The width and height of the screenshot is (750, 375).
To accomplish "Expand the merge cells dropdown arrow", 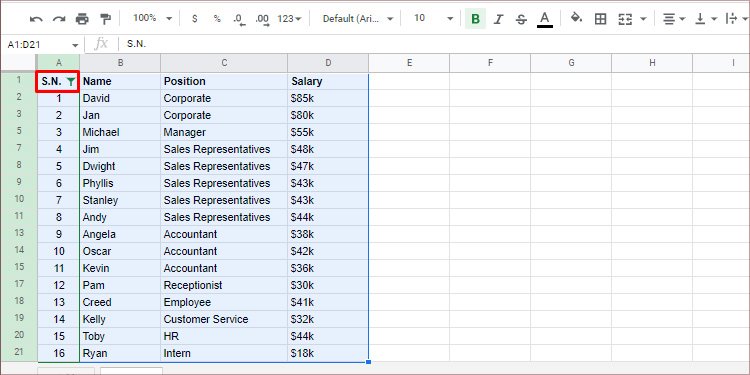I will pos(643,19).
